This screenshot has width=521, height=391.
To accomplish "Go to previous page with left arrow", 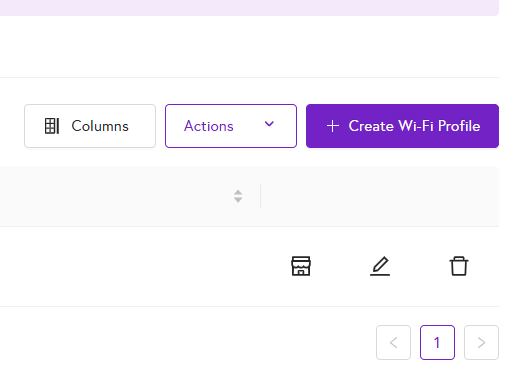I will point(393,342).
